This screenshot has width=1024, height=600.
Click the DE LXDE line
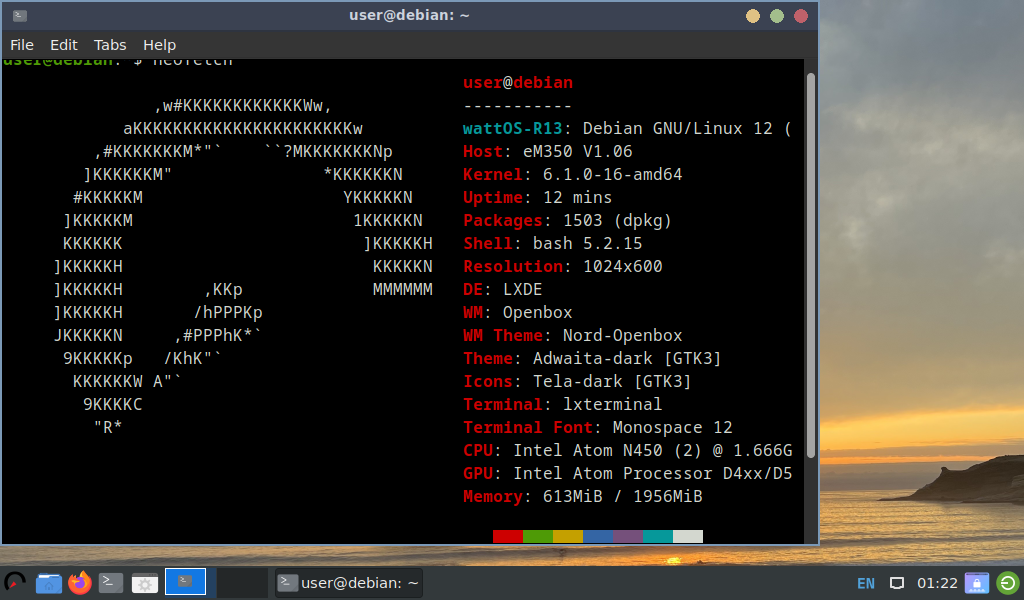503,289
